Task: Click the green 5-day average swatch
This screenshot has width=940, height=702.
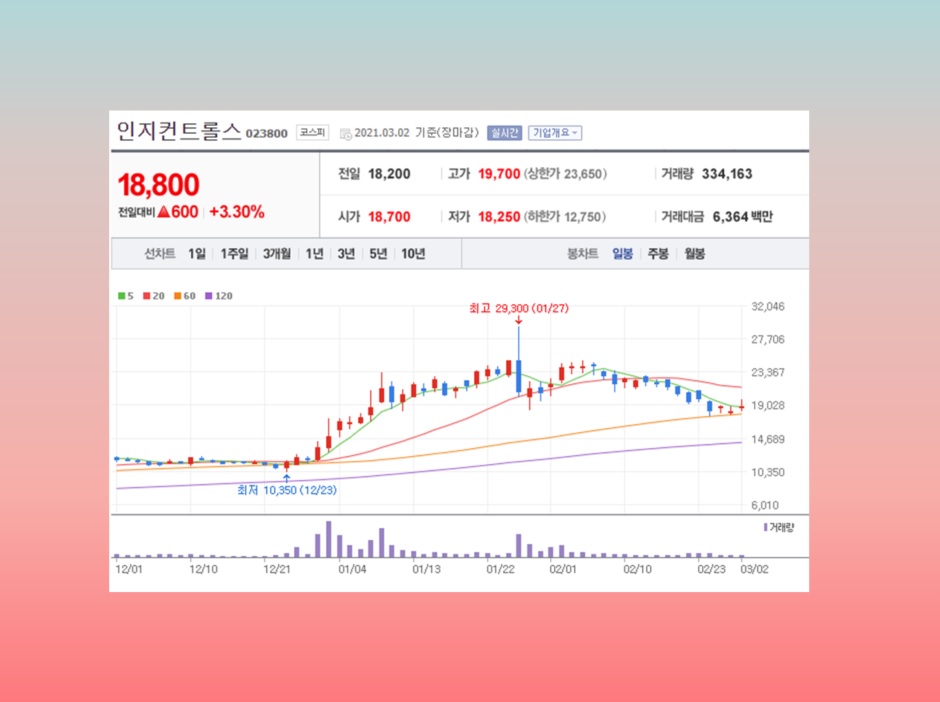Action: 122,296
